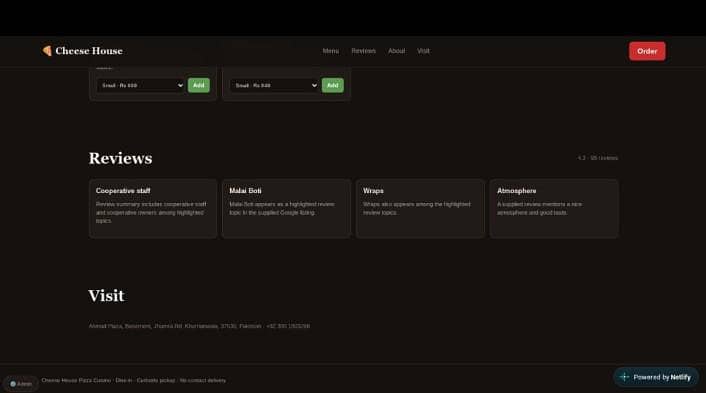The width and height of the screenshot is (706, 393).
Task: Jump to Reviews from the navigation bar
Action: point(363,51)
